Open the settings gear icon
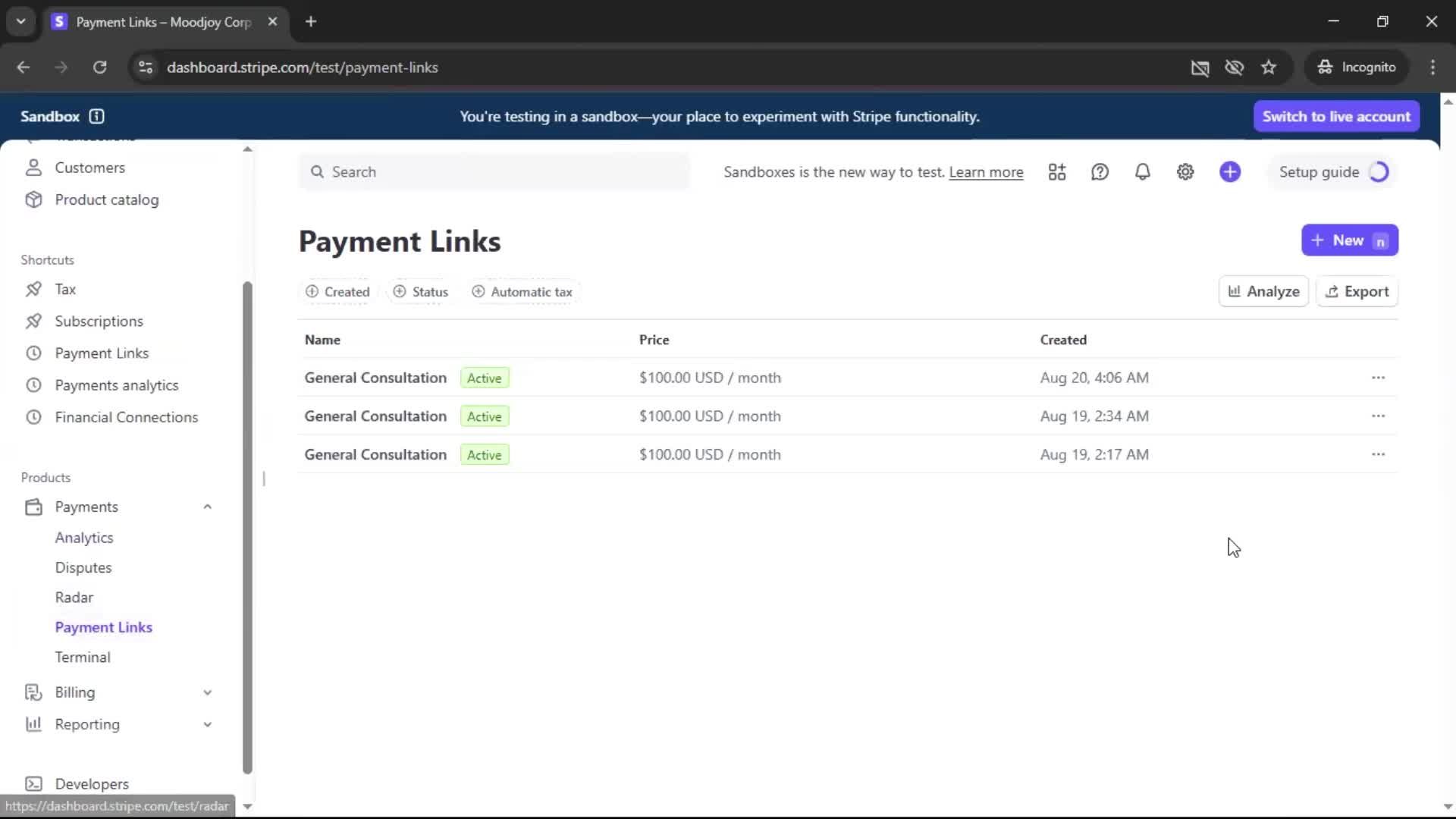 (x=1185, y=172)
